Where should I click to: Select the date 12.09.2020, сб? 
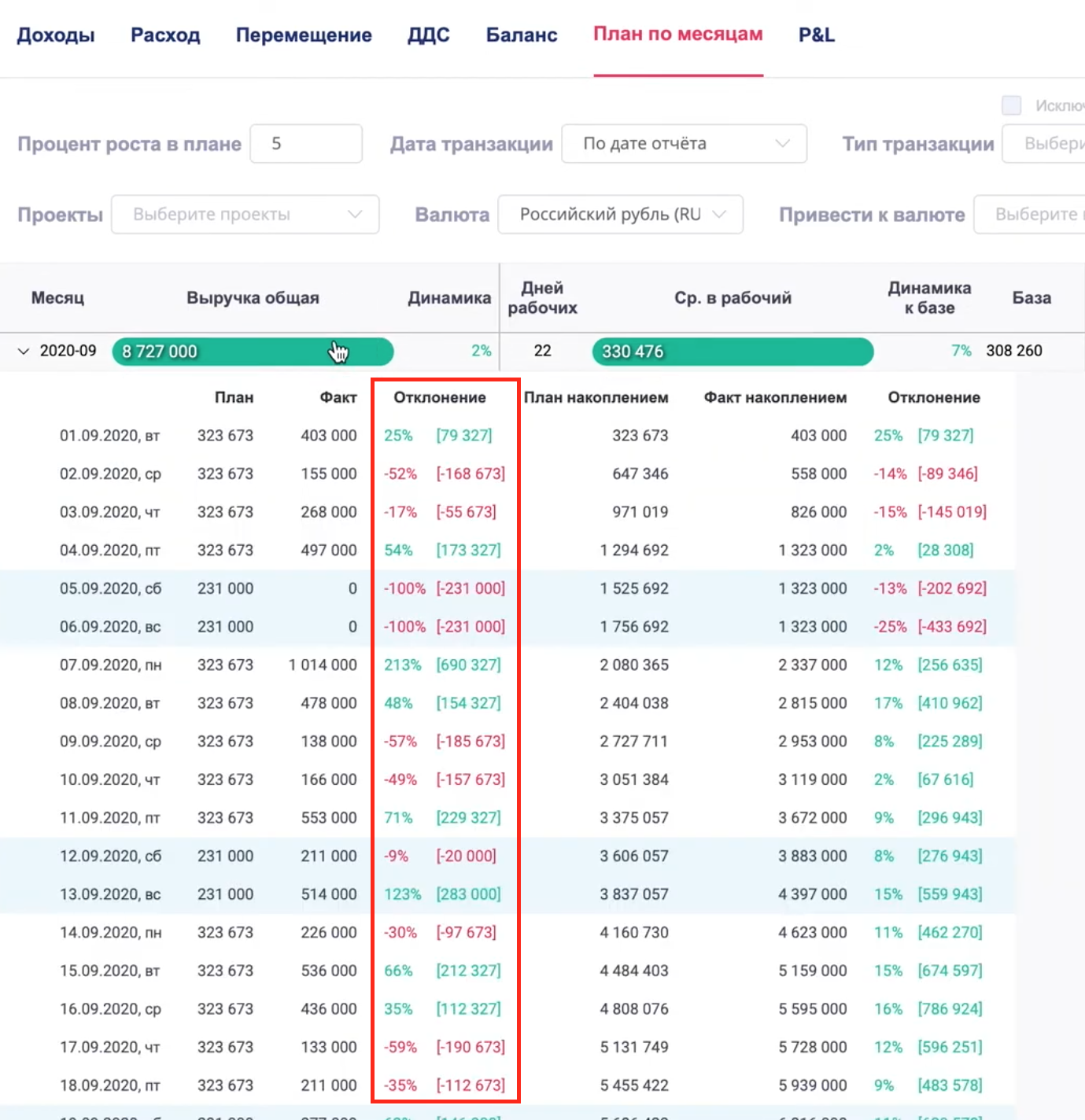click(110, 857)
